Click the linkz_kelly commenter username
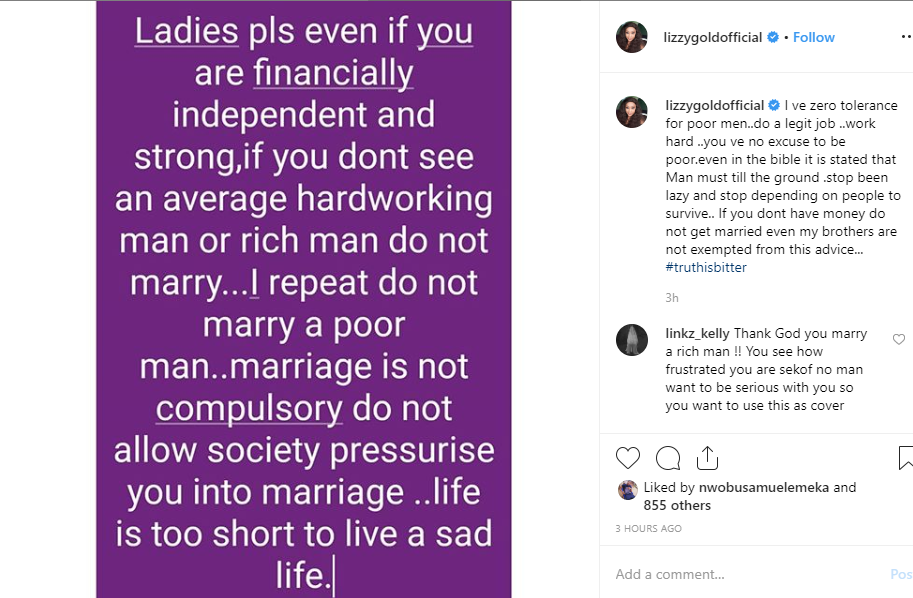The width and height of the screenshot is (913, 598). tap(698, 333)
